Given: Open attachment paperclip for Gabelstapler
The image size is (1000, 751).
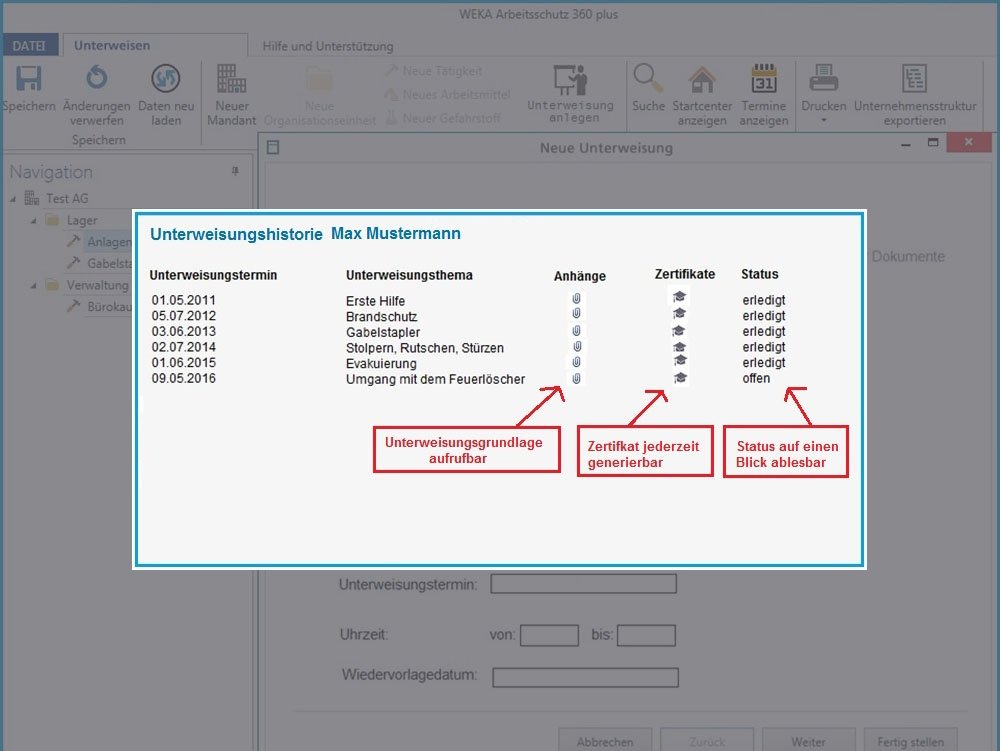Looking at the screenshot, I should point(576,330).
